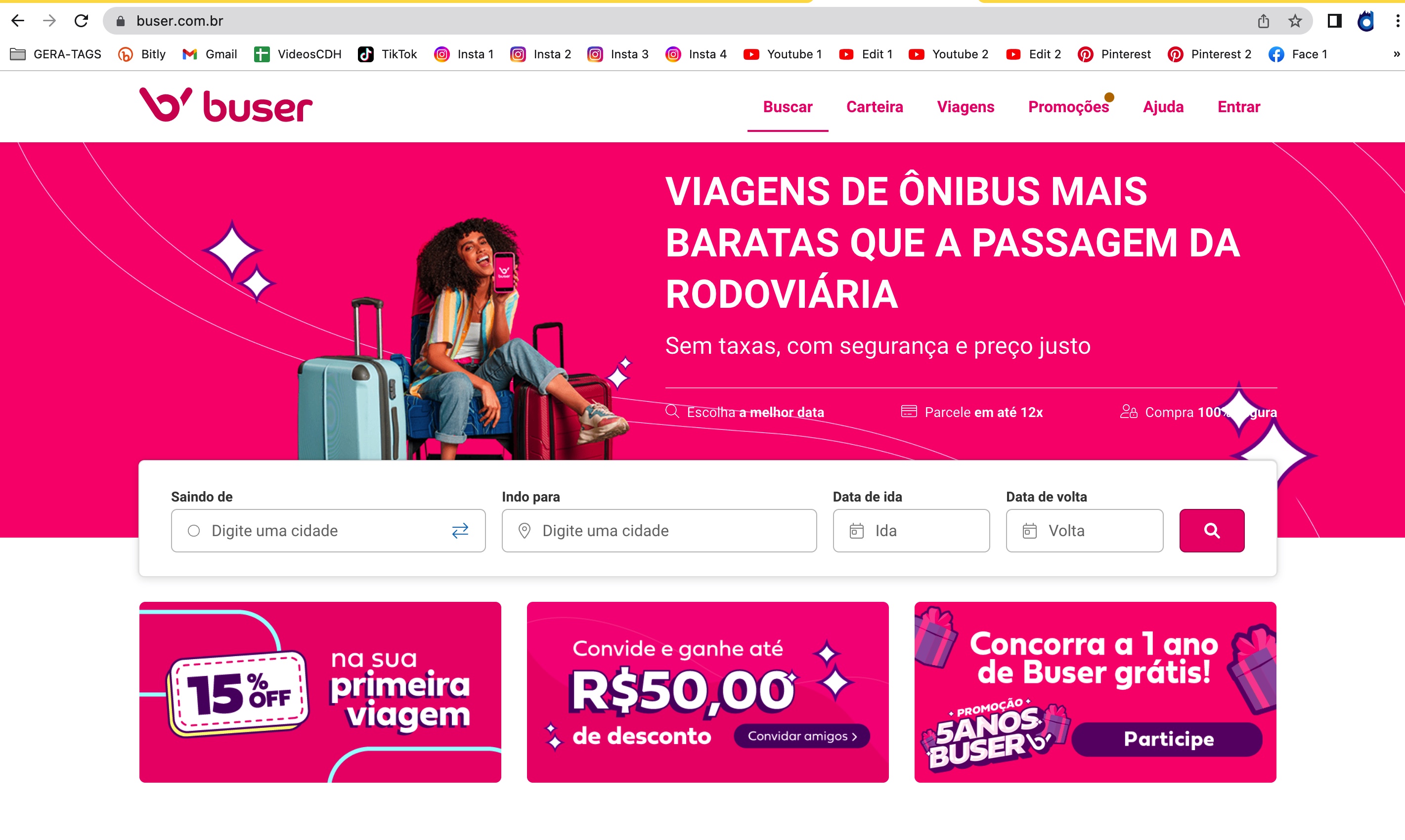Expand hidden bookmarks chevron
This screenshot has height=840, width=1405.
click(1397, 54)
